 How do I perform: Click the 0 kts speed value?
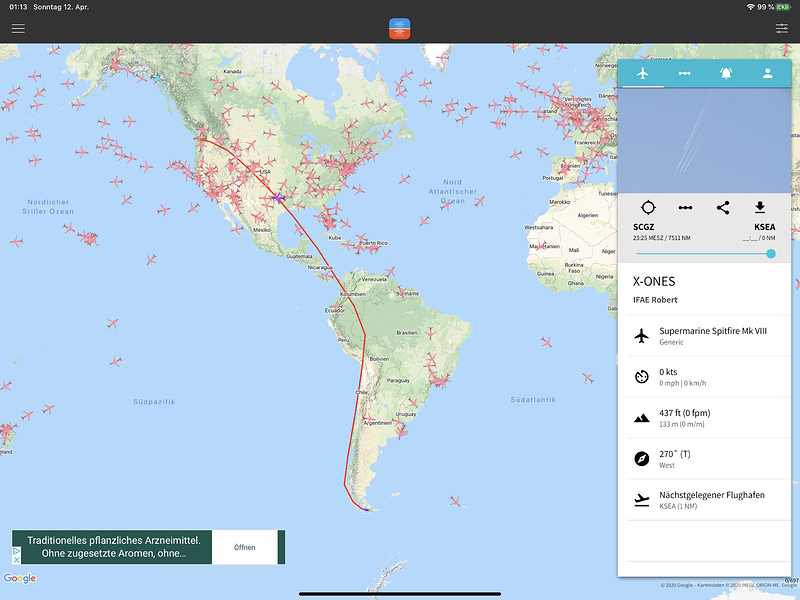tap(668, 372)
